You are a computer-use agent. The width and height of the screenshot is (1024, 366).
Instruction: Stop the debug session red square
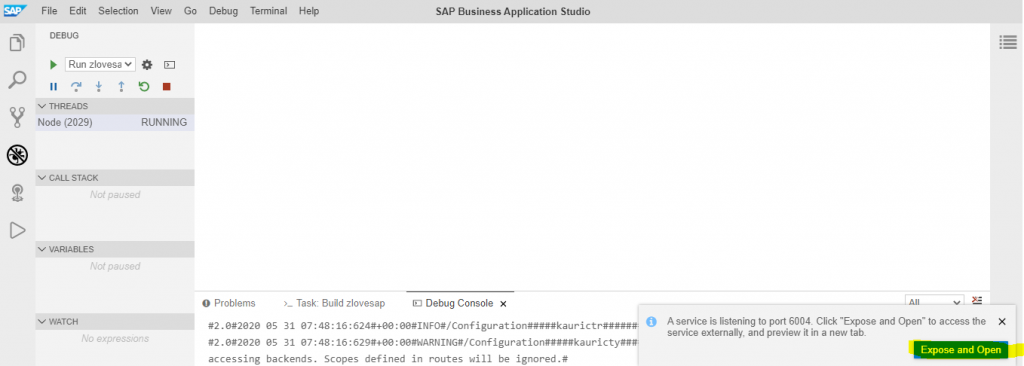click(167, 86)
